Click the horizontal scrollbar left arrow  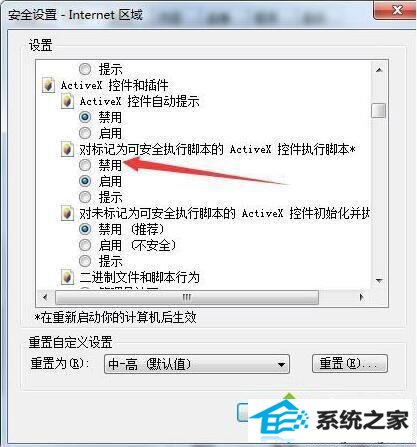[x=45, y=297]
